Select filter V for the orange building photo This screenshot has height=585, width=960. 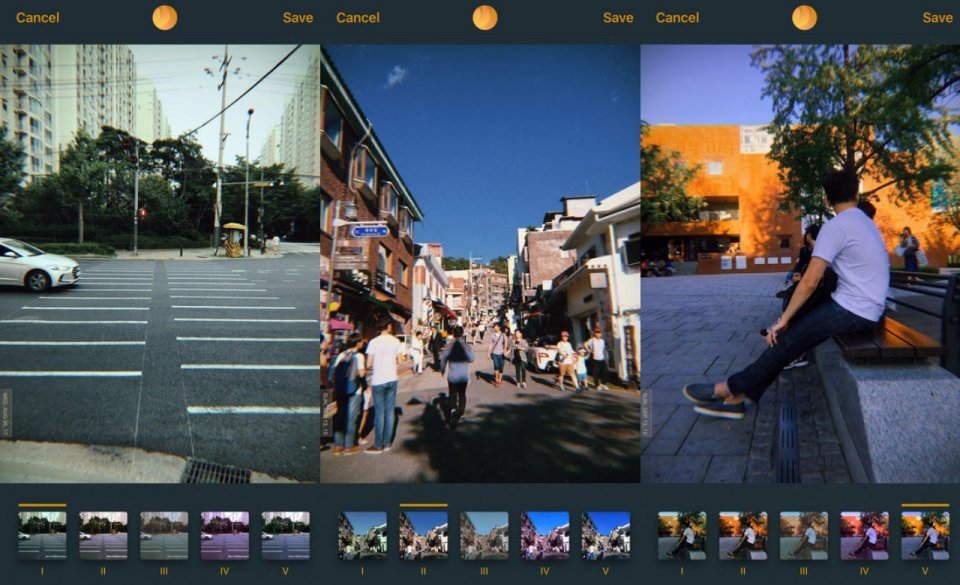pyautogui.click(x=925, y=535)
